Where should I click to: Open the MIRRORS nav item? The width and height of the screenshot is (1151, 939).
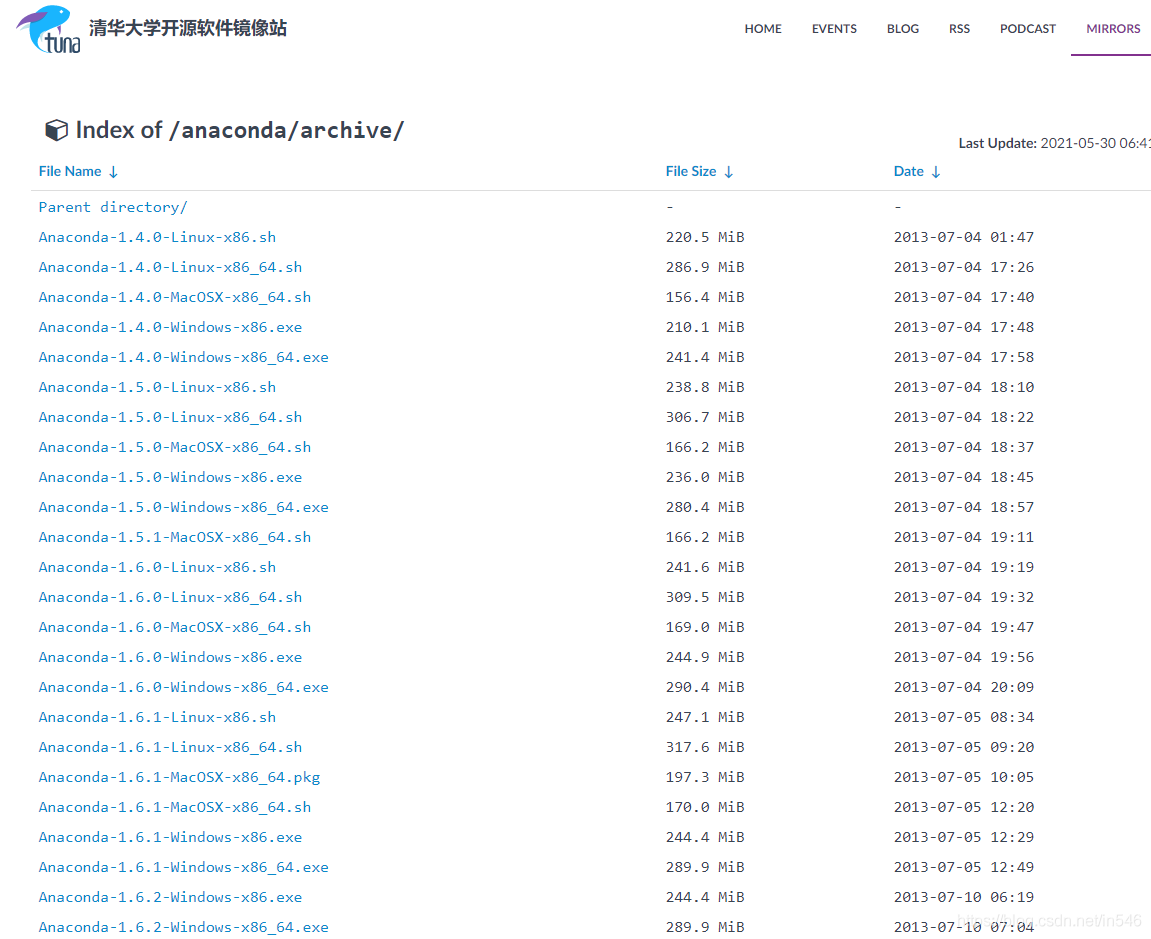(1113, 29)
